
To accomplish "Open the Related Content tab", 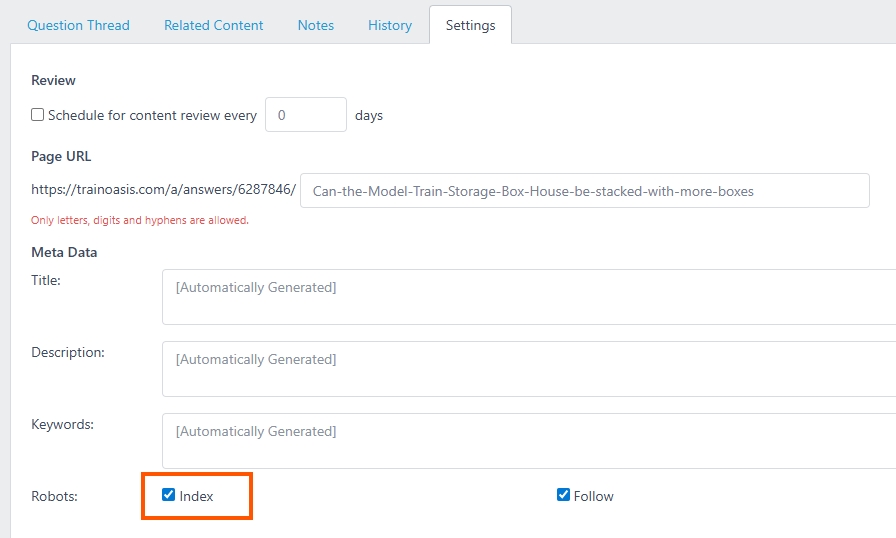I will (213, 25).
